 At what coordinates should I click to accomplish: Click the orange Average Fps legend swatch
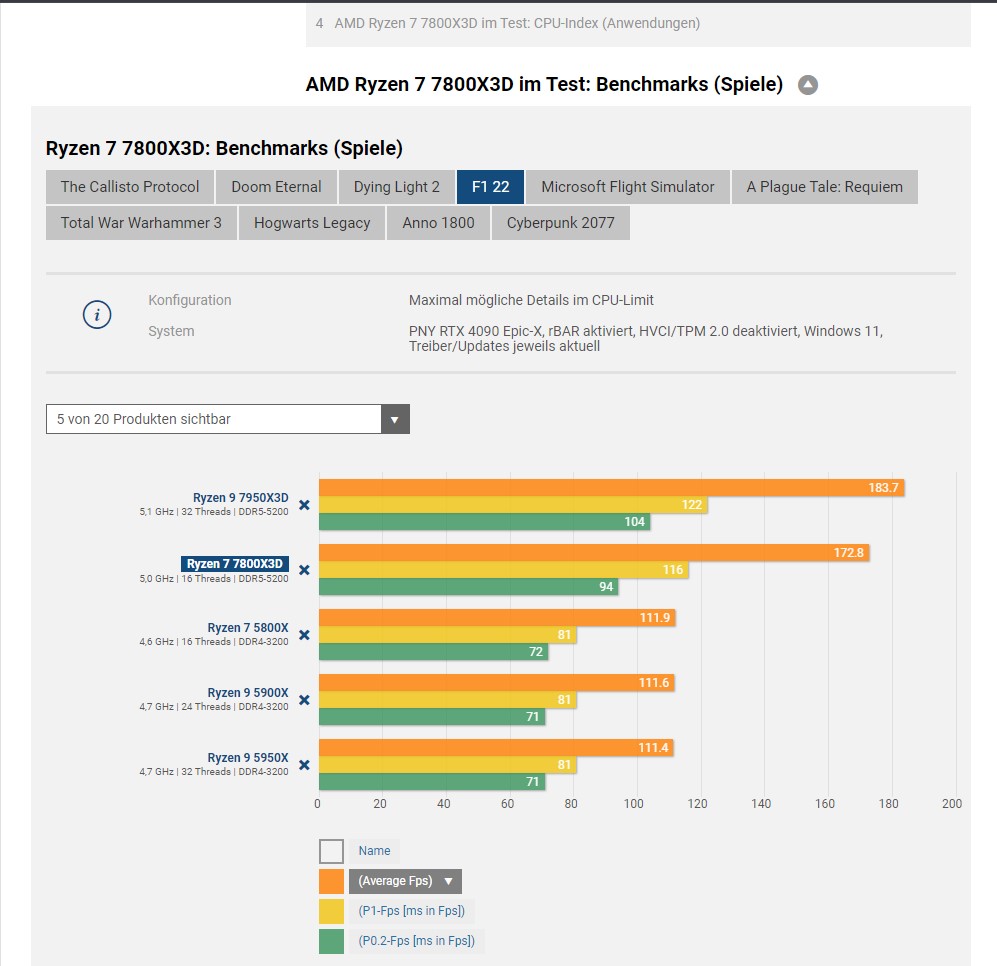331,881
